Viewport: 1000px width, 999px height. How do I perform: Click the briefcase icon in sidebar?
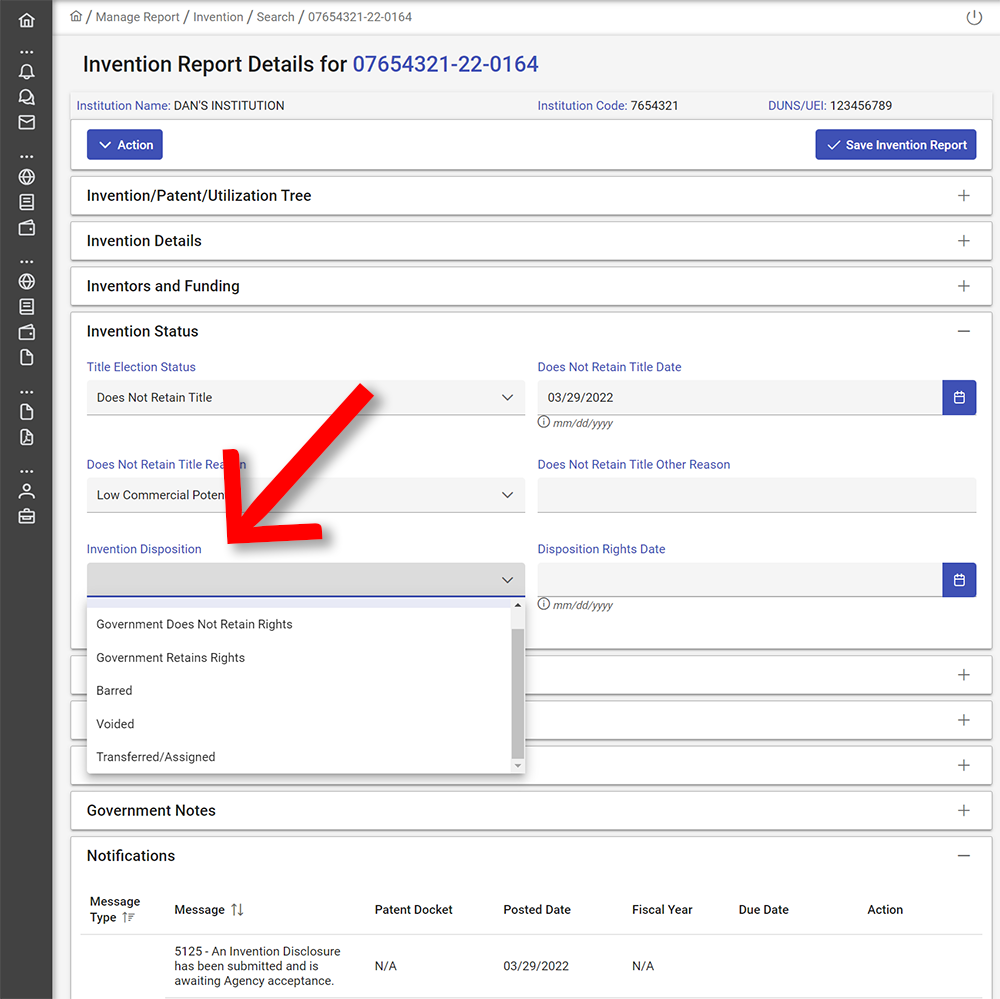pyautogui.click(x=26, y=516)
